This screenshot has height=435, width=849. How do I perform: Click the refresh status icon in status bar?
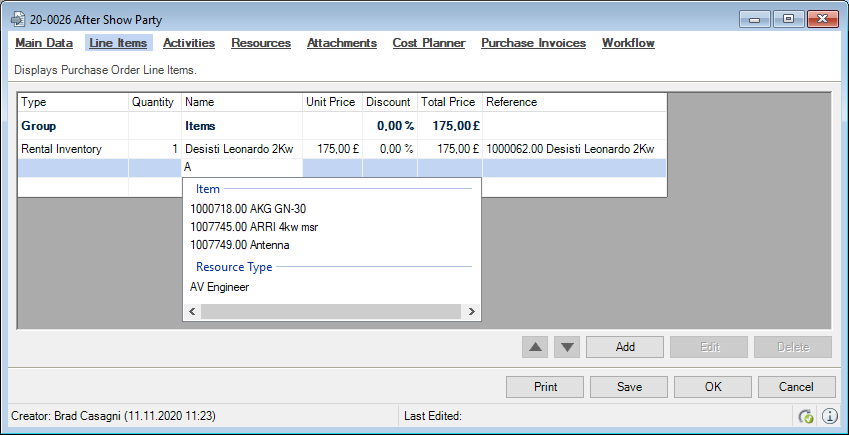pos(807,416)
